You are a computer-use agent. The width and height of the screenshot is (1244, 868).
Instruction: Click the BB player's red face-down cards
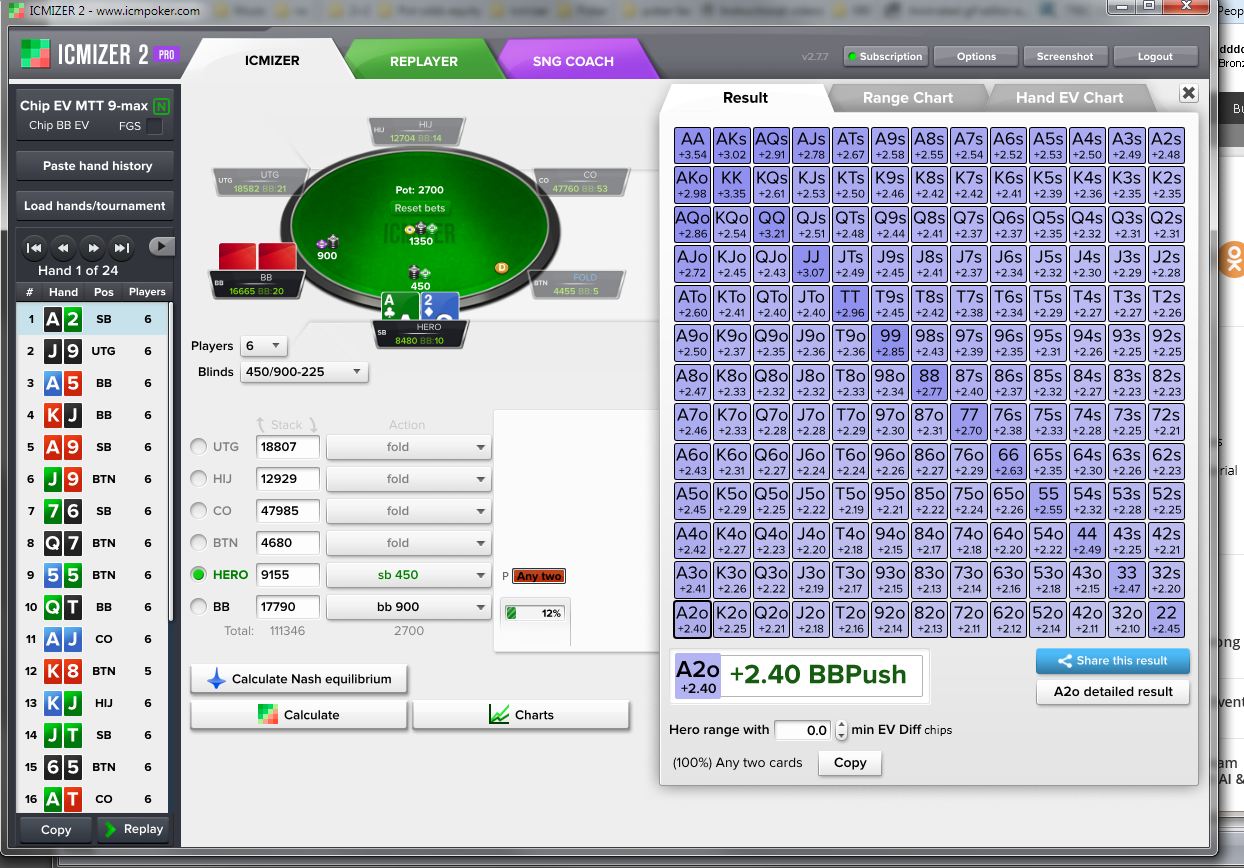tap(258, 257)
